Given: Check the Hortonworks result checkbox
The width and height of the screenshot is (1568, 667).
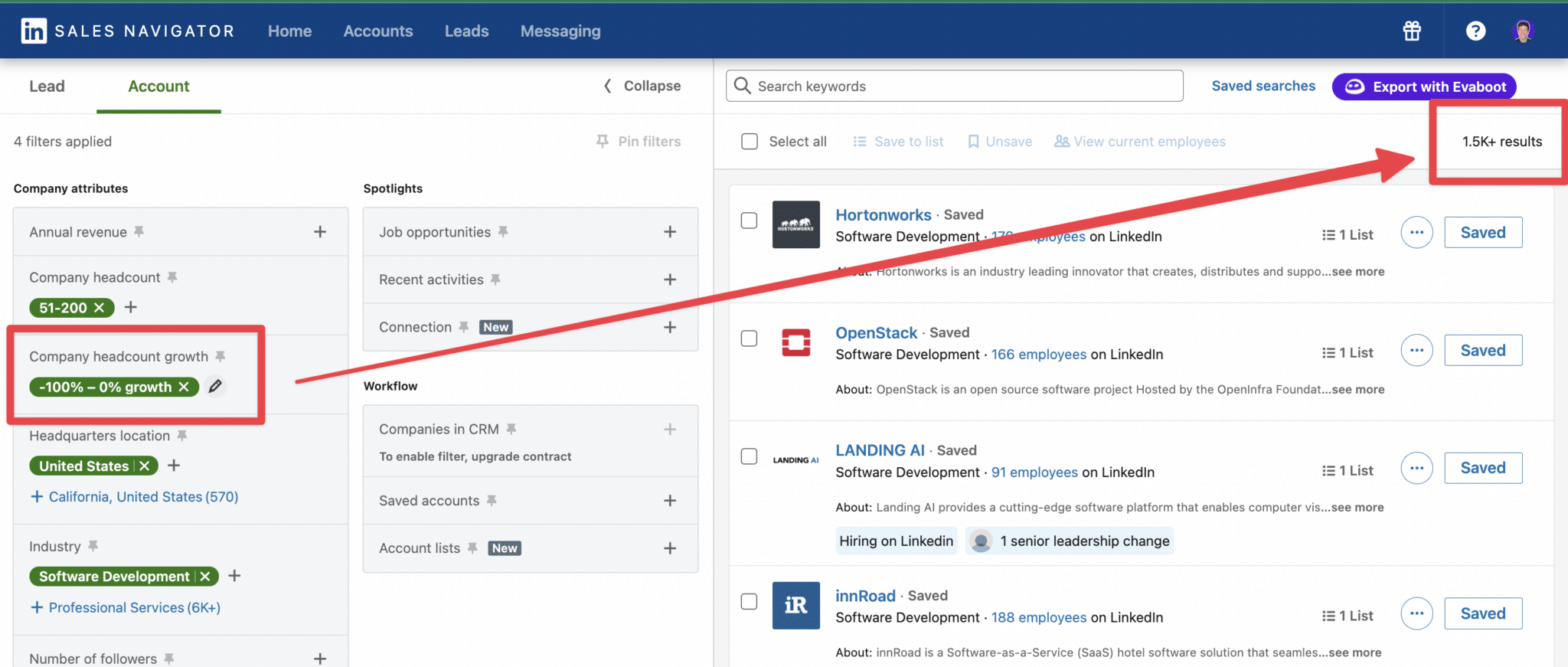Looking at the screenshot, I should click(750, 221).
